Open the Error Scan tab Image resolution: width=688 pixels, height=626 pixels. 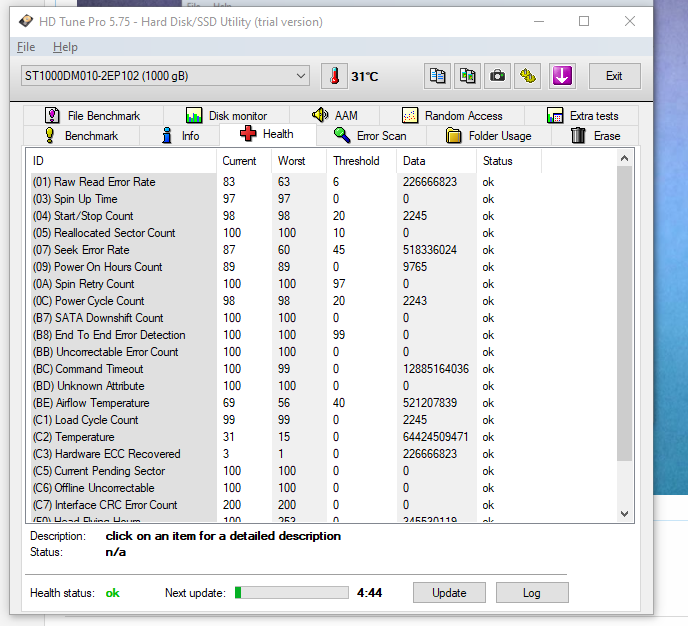(371, 136)
